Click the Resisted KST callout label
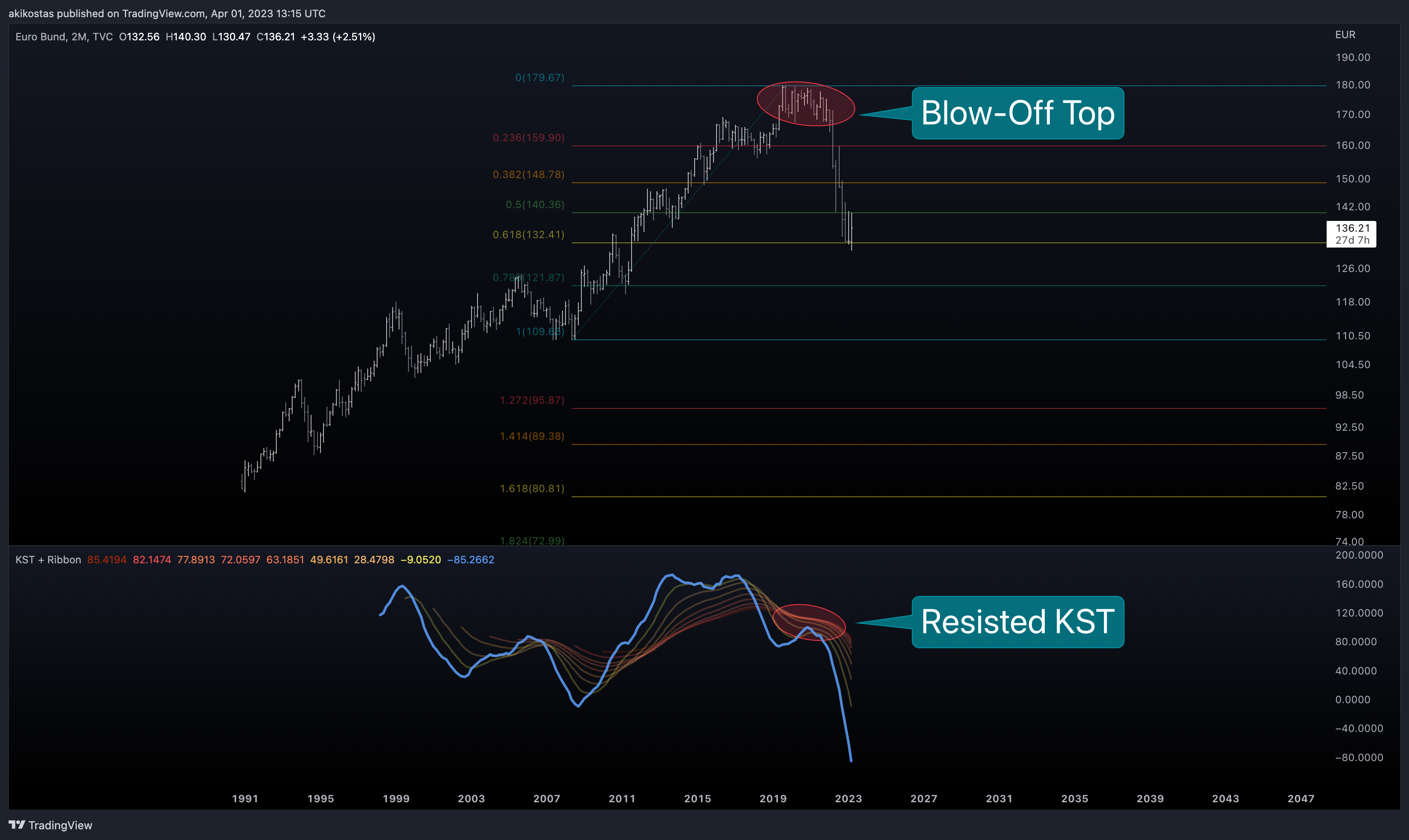Screen dimensions: 1409x840 [x=1018, y=622]
